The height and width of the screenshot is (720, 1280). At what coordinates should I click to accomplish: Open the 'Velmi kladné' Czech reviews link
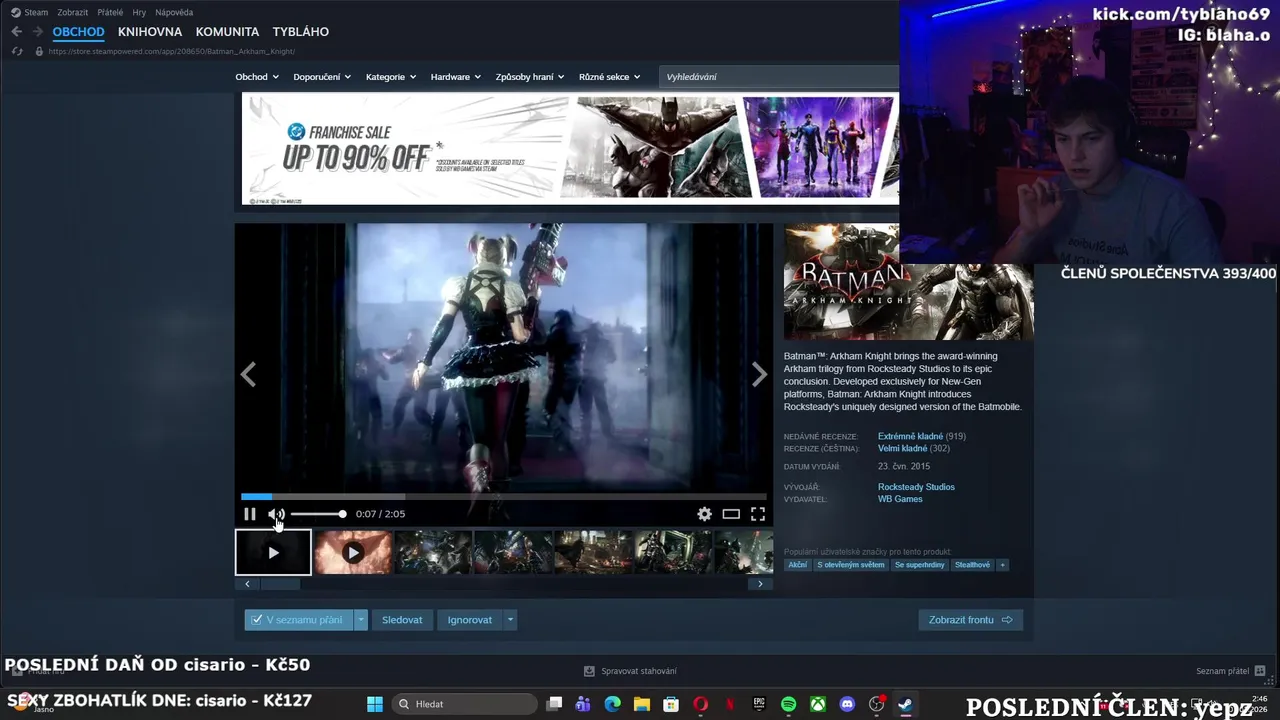(902, 449)
